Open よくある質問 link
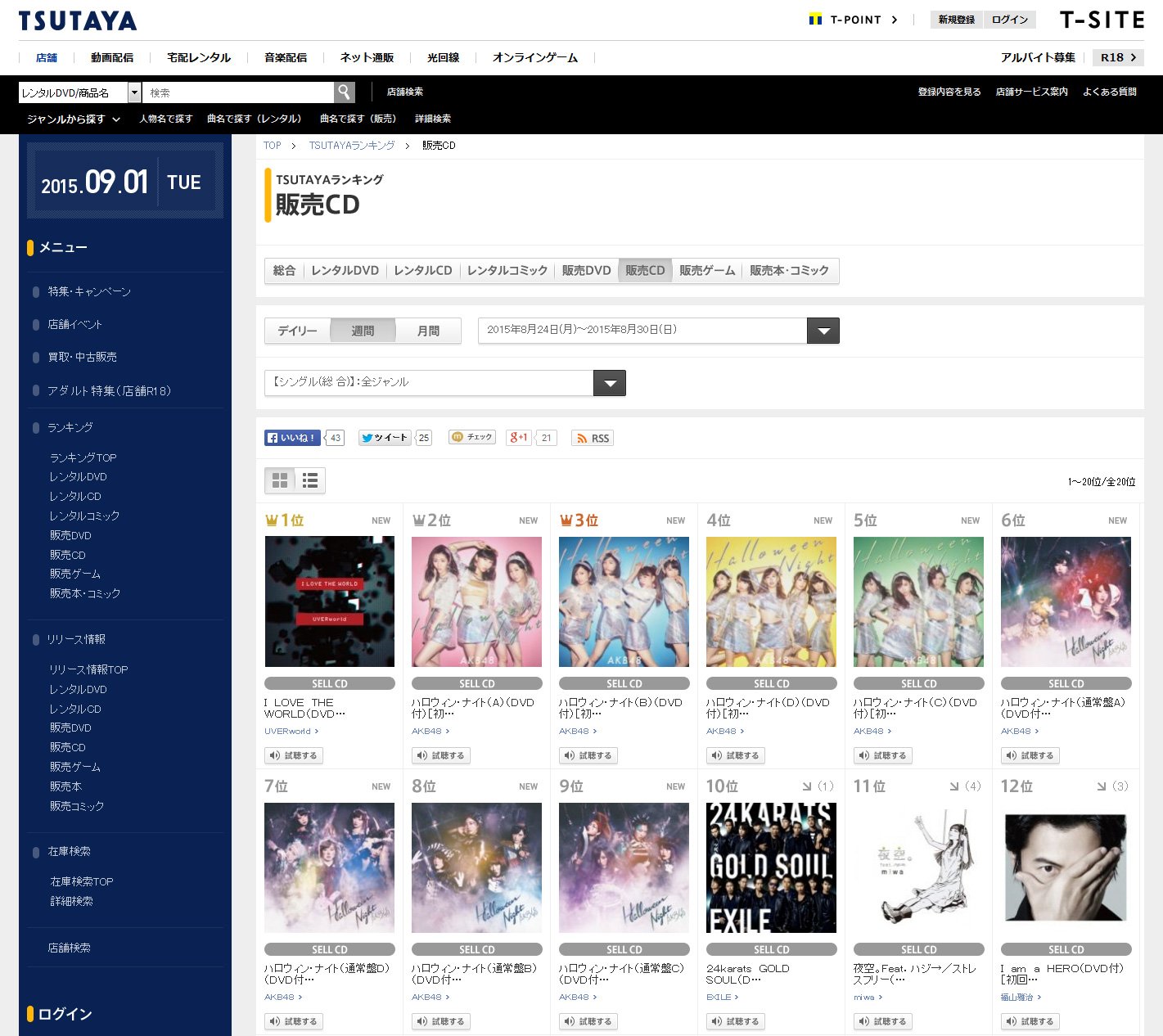The image size is (1163, 1036). (1109, 92)
